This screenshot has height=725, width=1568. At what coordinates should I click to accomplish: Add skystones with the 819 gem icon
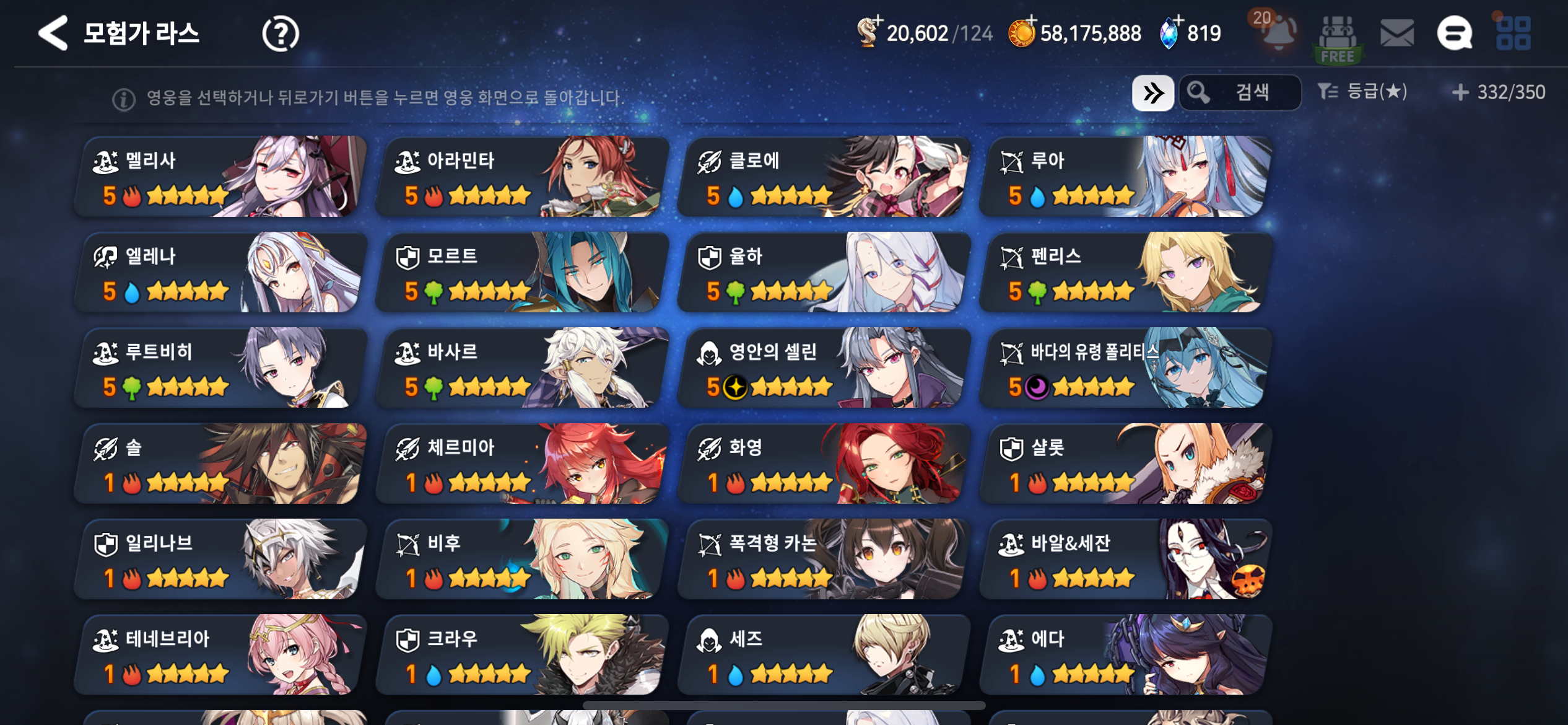click(1170, 33)
